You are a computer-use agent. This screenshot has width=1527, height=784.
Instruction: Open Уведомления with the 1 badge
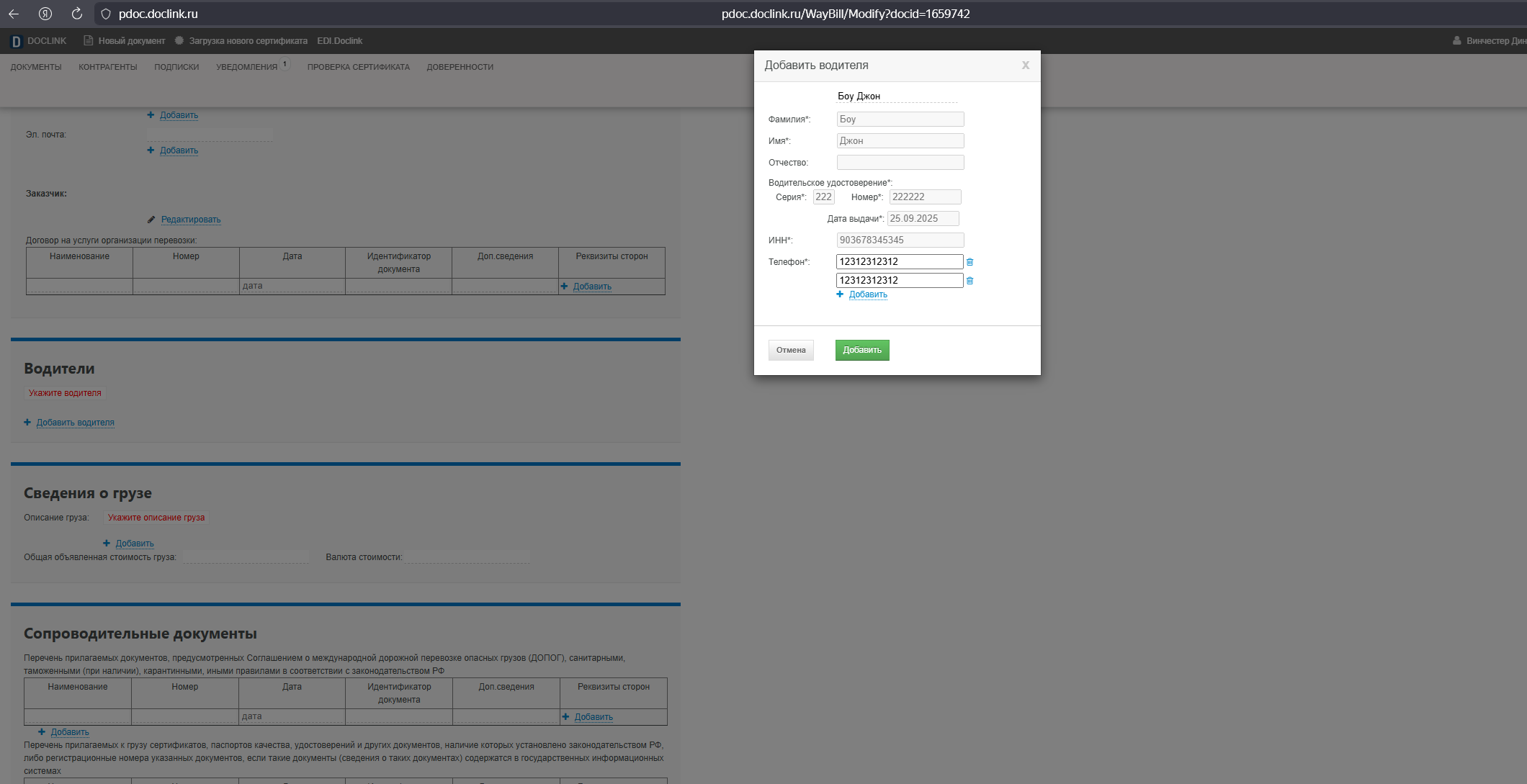(247, 67)
